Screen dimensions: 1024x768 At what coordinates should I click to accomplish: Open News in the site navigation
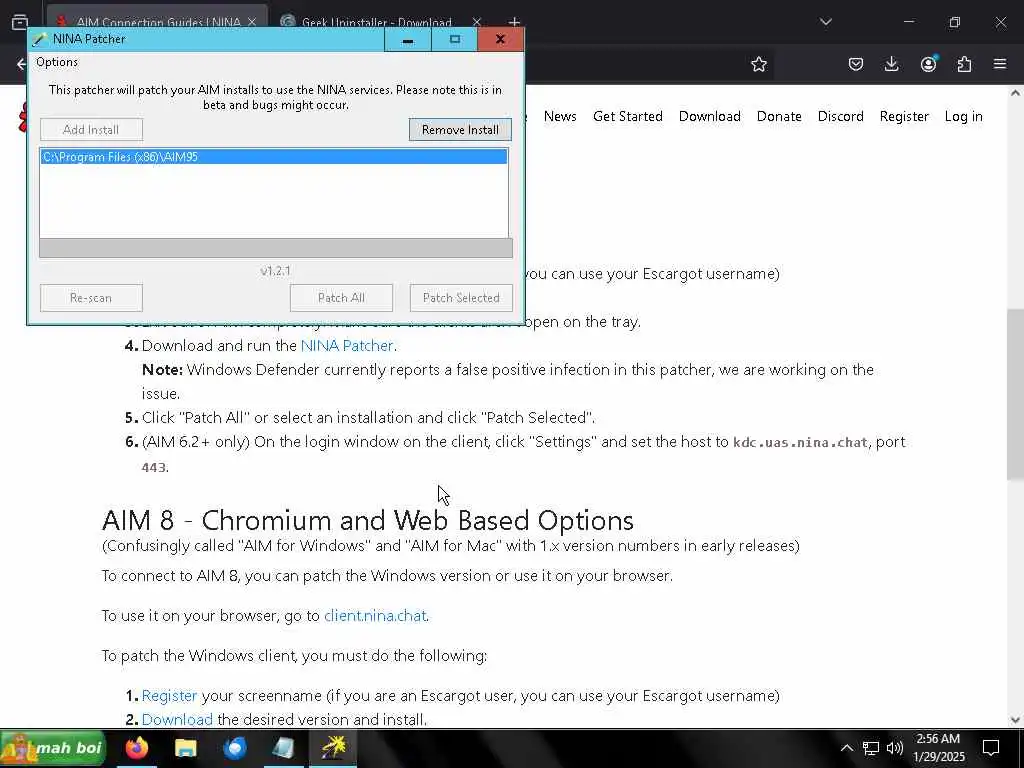pos(560,116)
